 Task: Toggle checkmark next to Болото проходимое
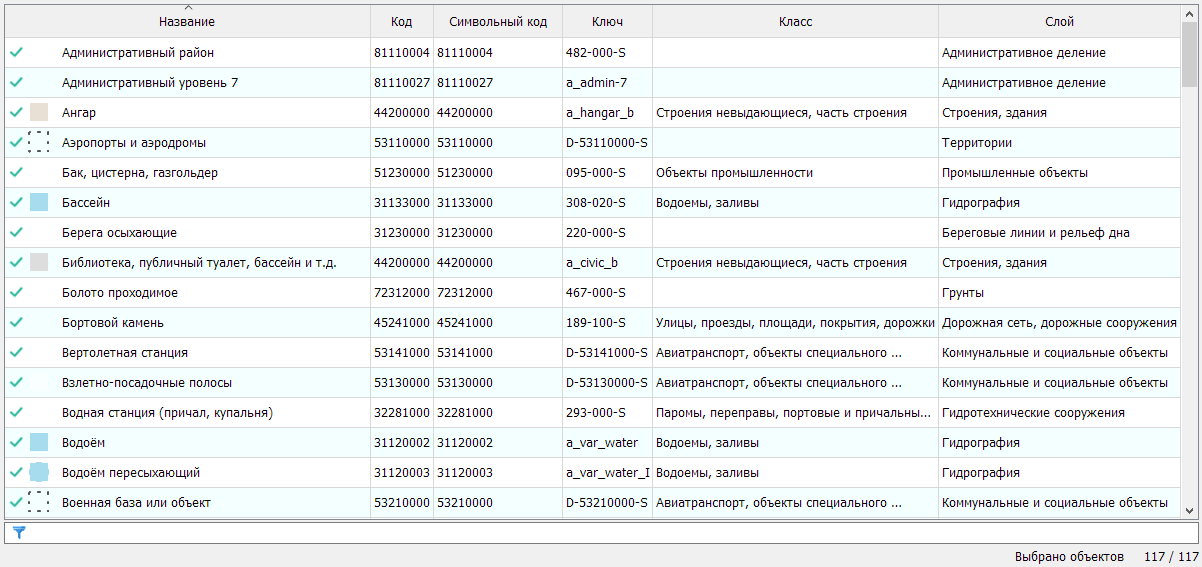pyautogui.click(x=16, y=293)
